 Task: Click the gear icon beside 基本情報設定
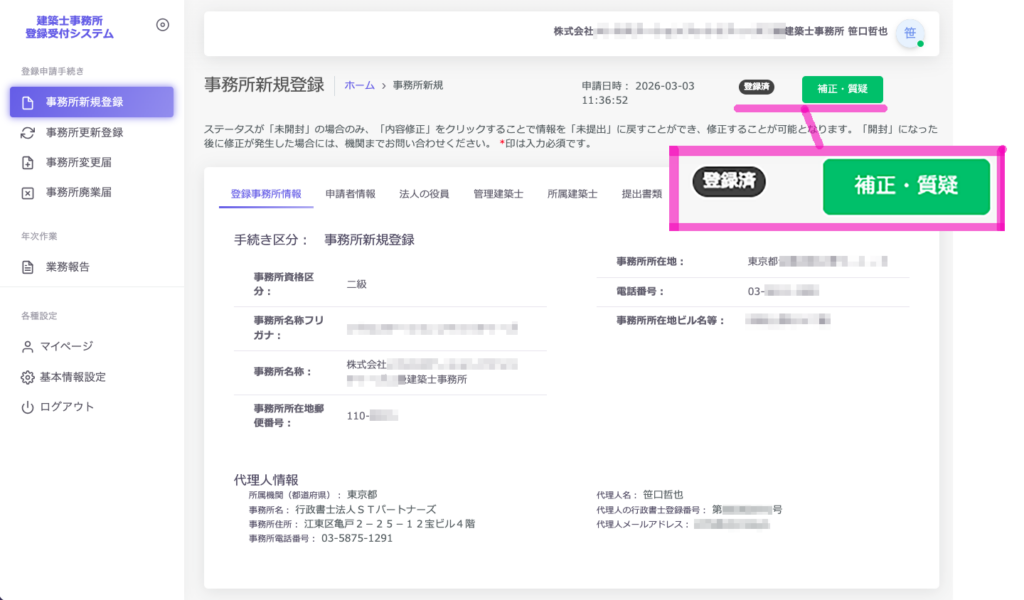[27, 377]
